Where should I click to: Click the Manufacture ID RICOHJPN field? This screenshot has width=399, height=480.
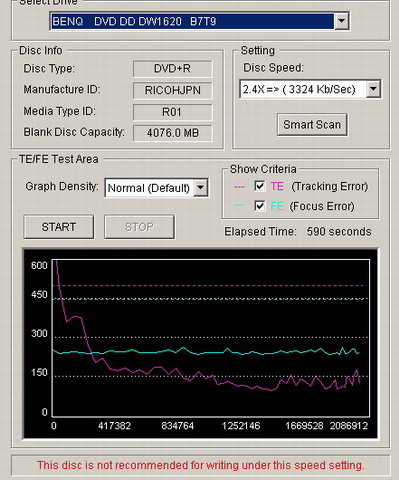pos(172,90)
